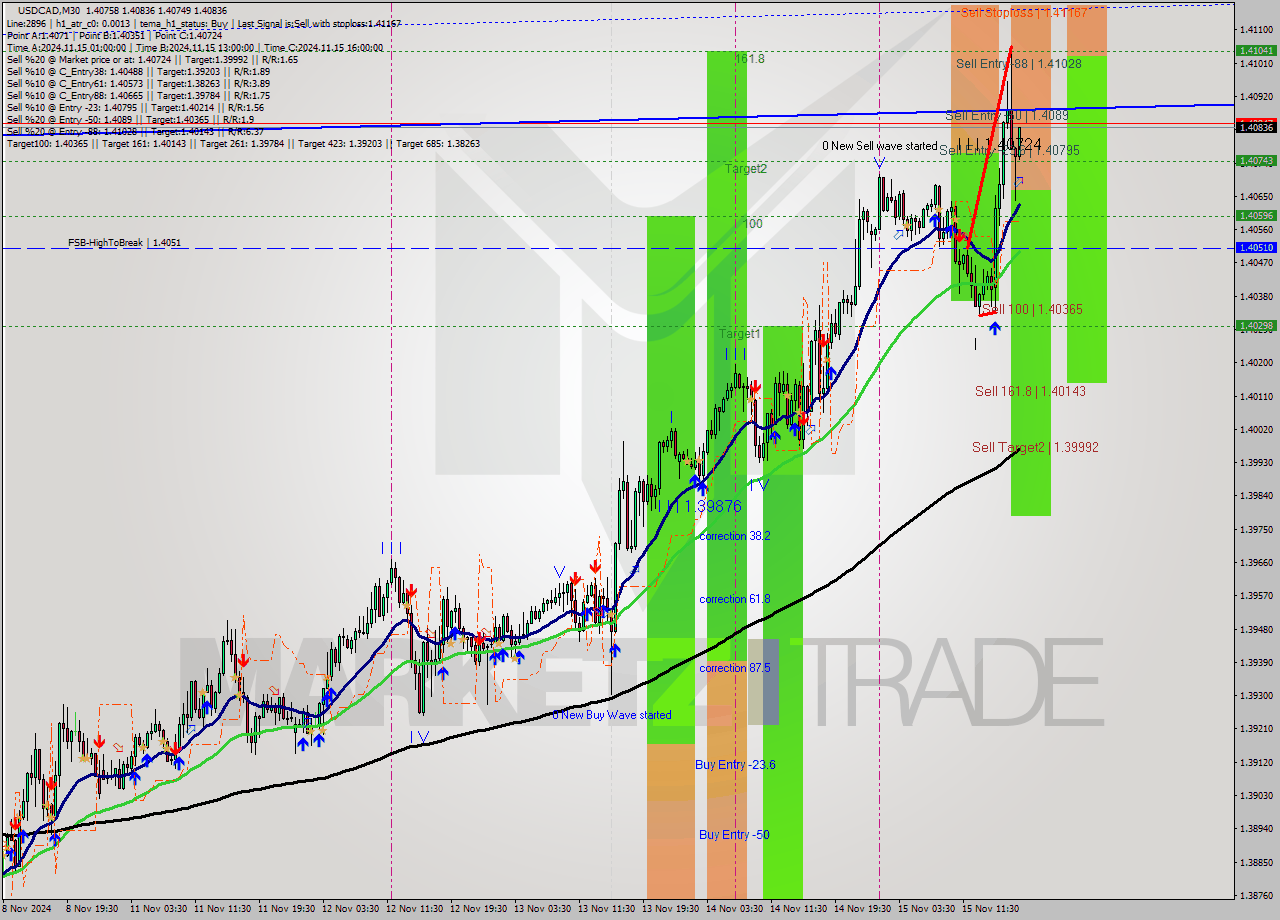Click the USDCAD,M30 symbol title

(x=47, y=10)
